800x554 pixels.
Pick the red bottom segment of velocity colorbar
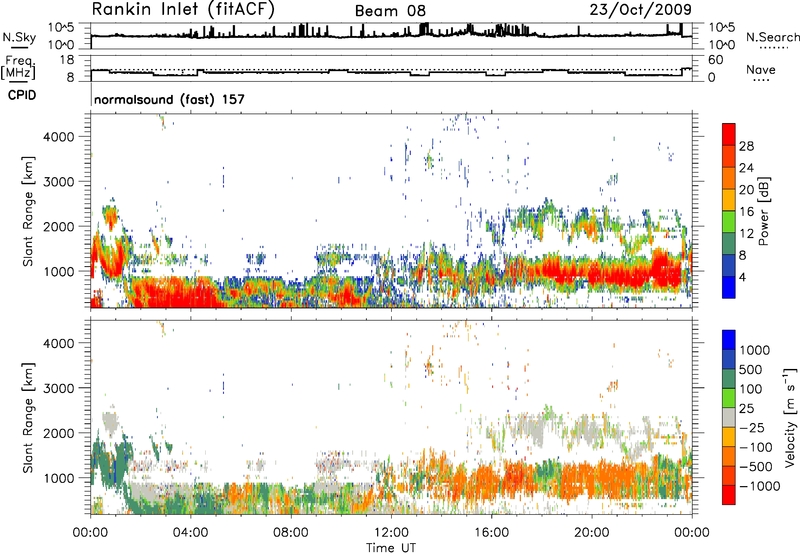(x=729, y=495)
